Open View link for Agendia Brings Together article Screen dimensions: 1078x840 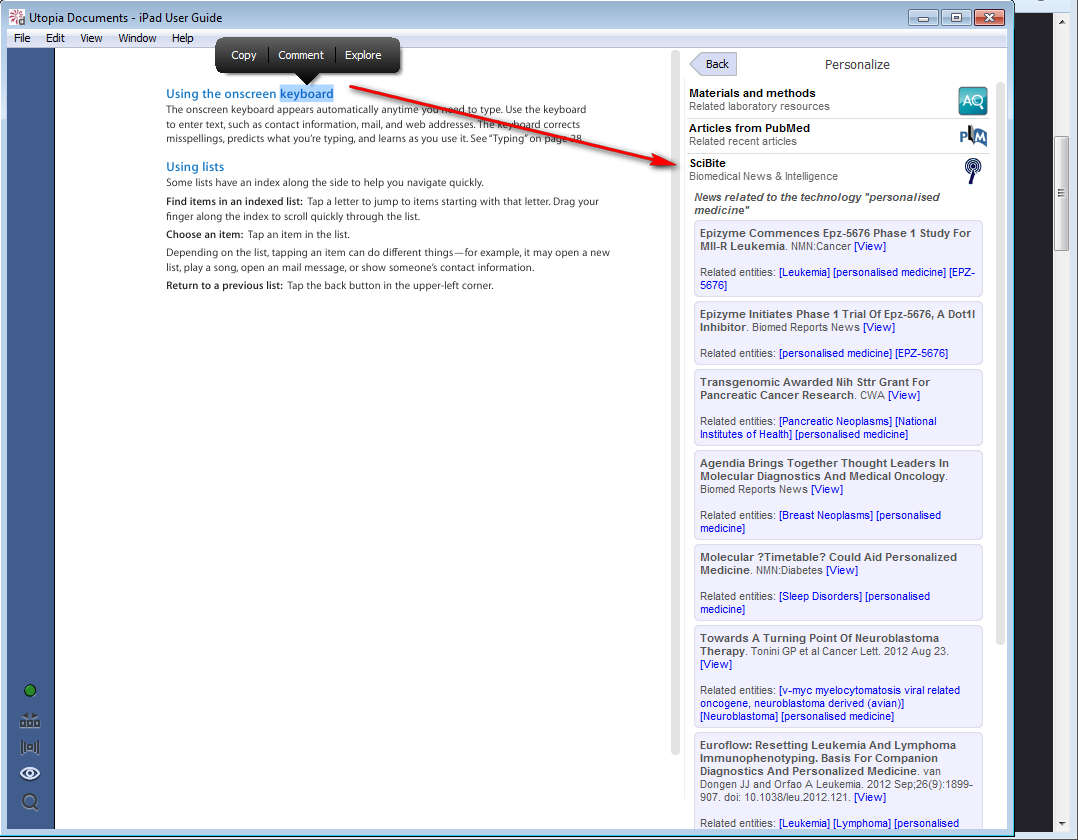coord(826,489)
